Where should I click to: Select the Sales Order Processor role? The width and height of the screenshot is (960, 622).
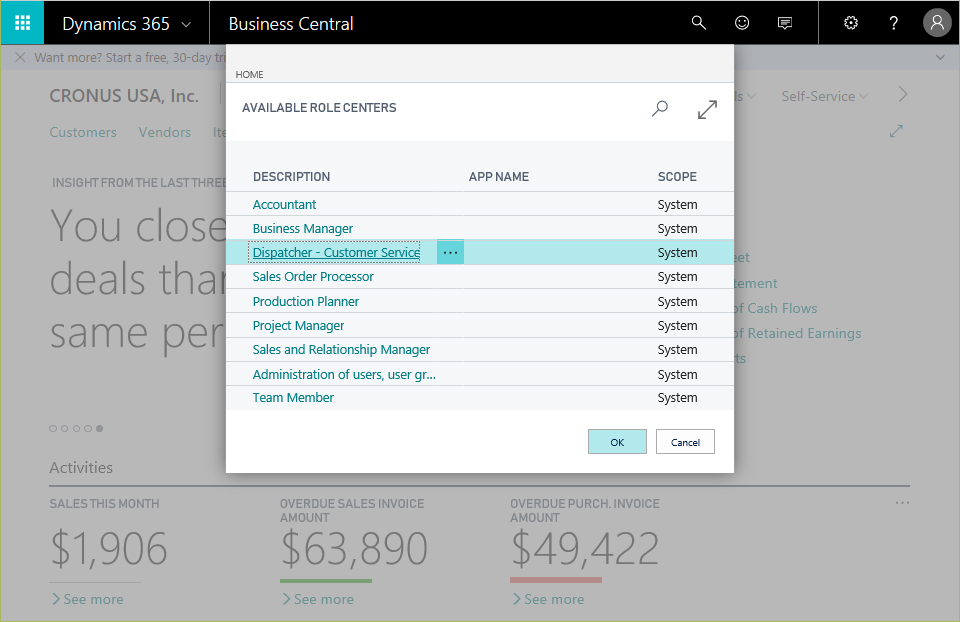pos(313,277)
